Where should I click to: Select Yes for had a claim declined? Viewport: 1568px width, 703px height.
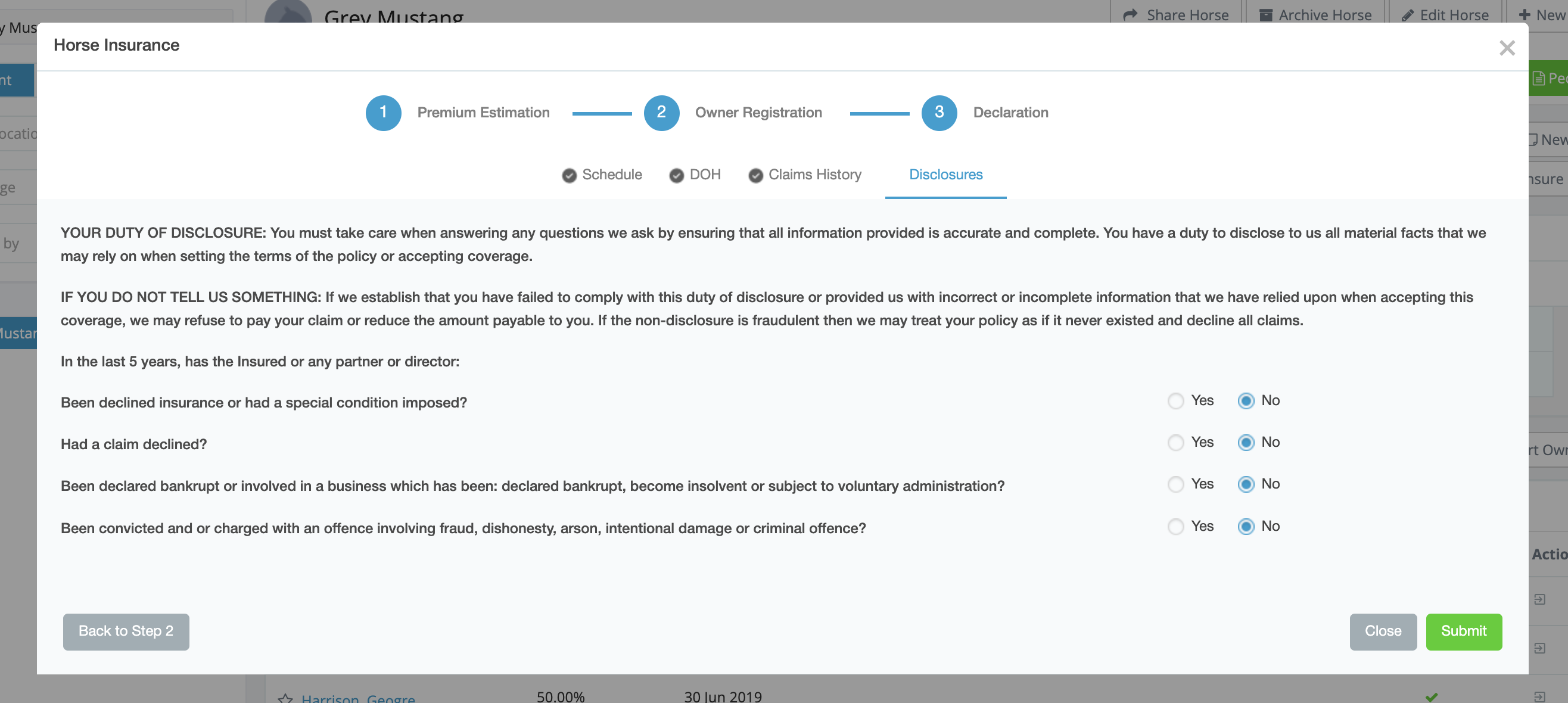(1175, 443)
